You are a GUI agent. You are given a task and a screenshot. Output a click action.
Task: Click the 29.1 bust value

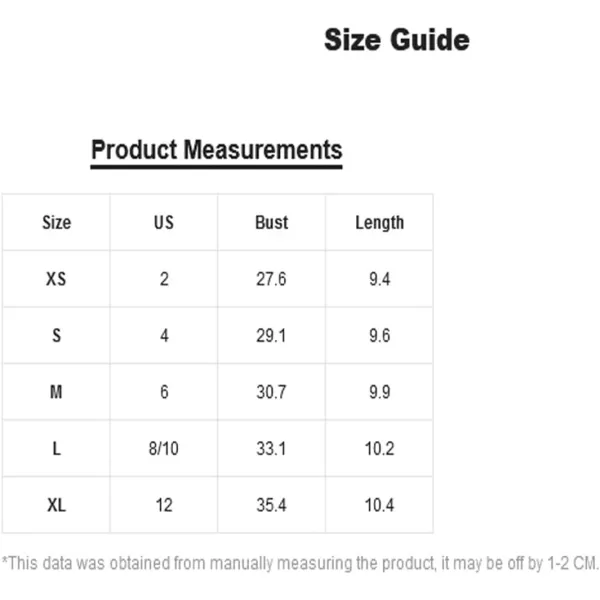pyautogui.click(x=271, y=336)
